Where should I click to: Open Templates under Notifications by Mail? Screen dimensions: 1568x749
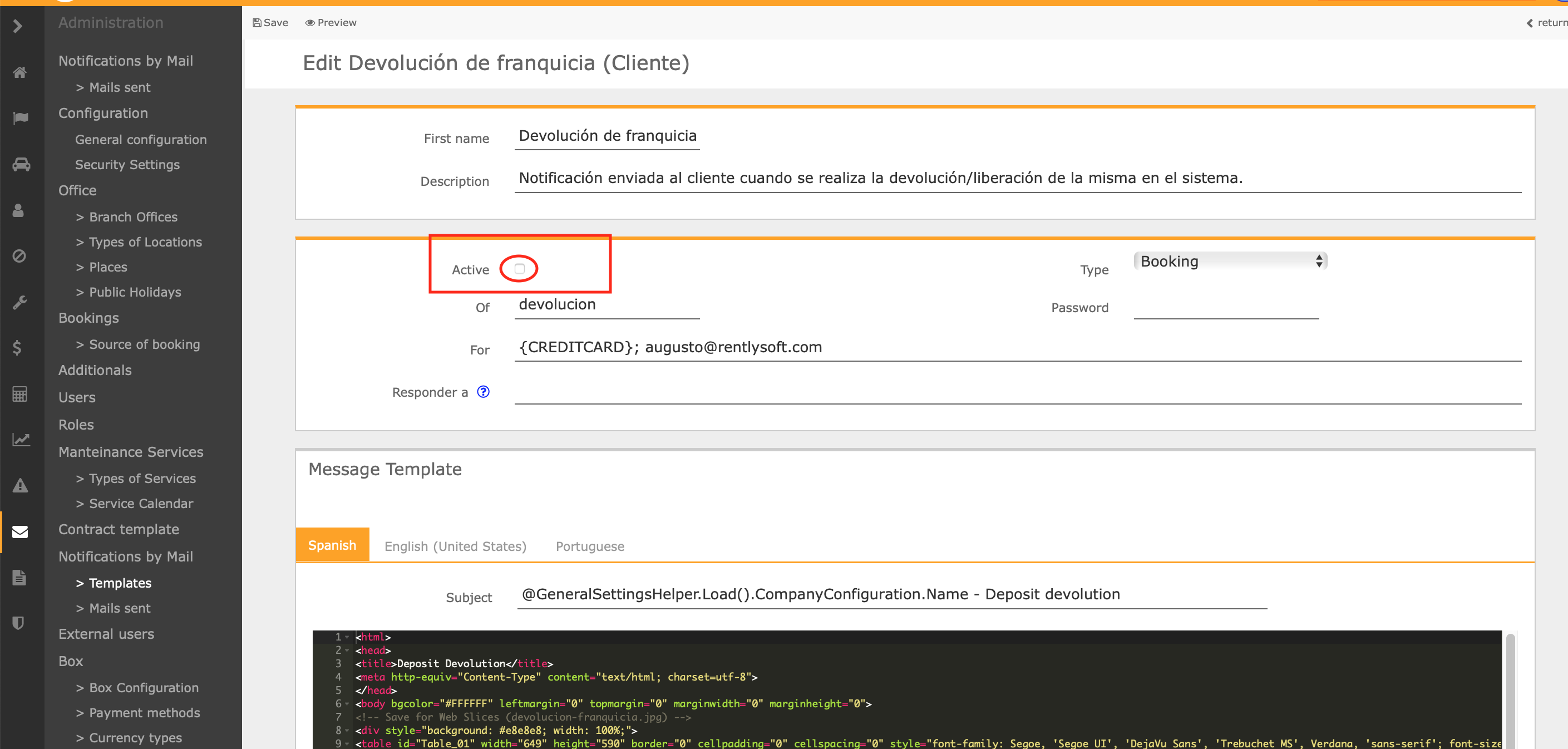(120, 583)
